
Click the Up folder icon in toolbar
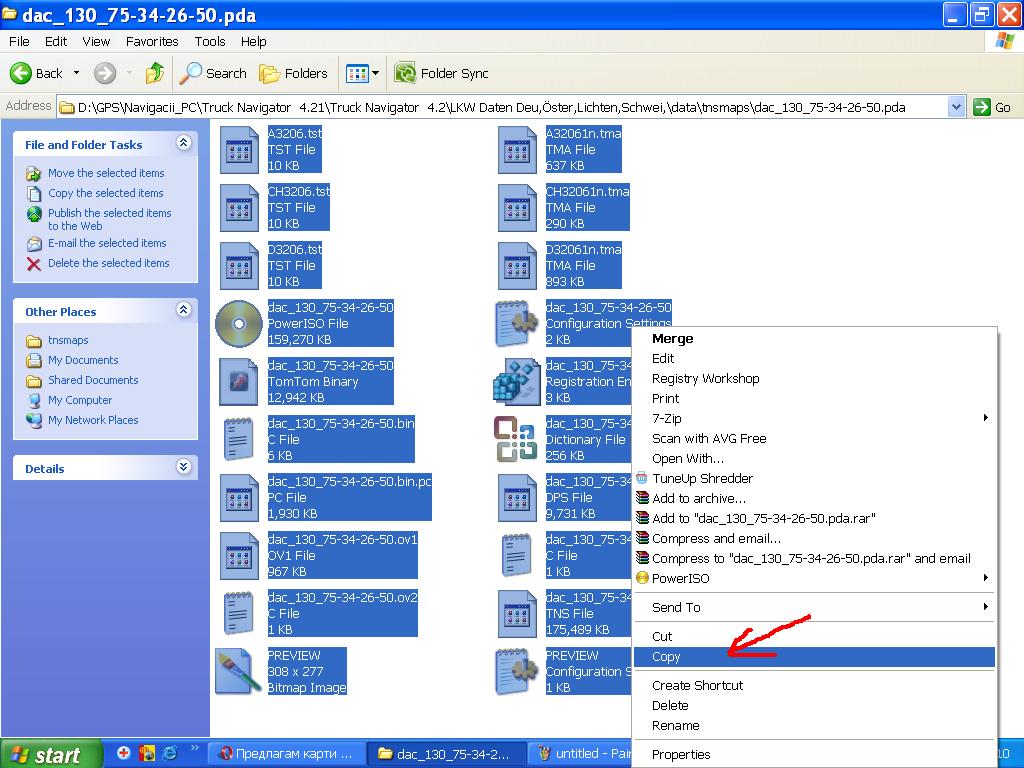155,73
